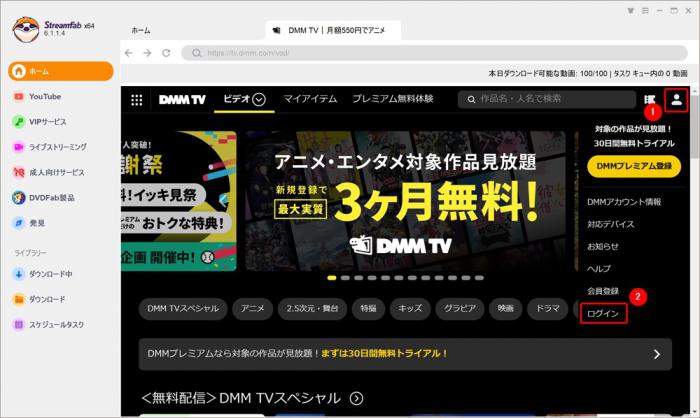Viewport: 700px width, 418px height.
Task: Select the 特撮 category chip
Action: pos(368,309)
